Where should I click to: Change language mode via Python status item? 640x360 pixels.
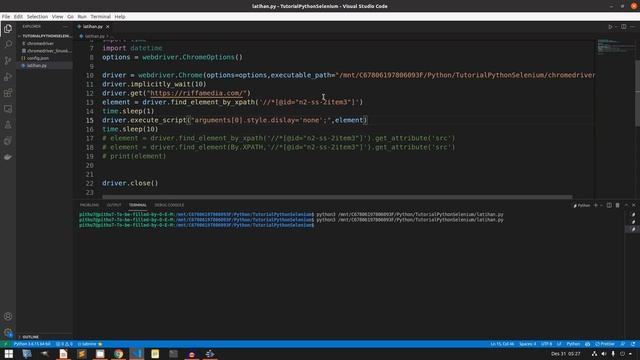[x=573, y=344]
